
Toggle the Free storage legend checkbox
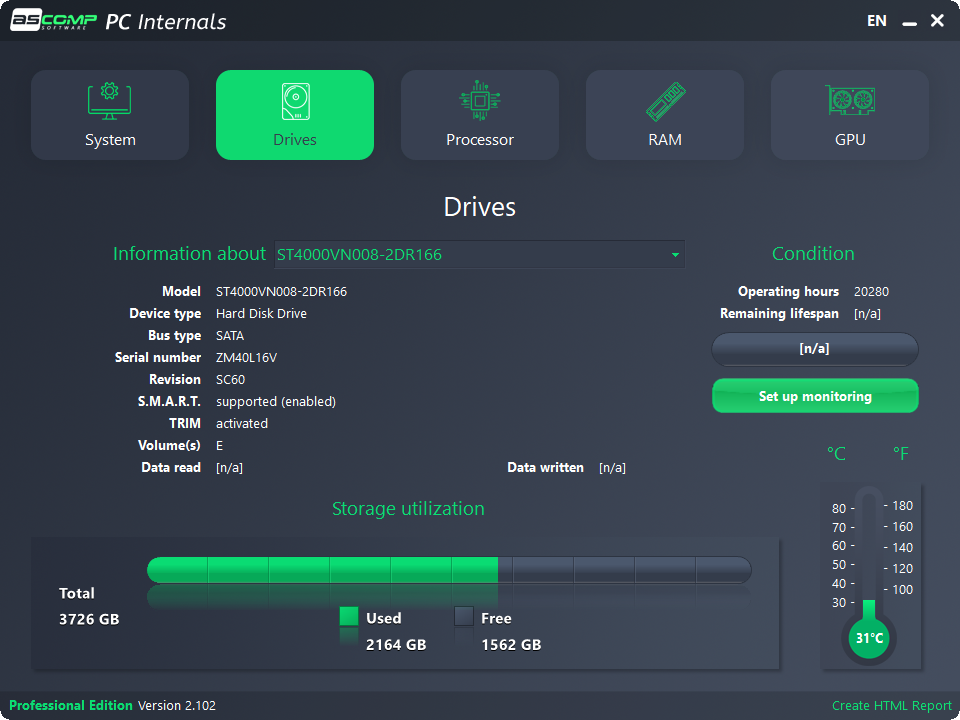[463, 618]
